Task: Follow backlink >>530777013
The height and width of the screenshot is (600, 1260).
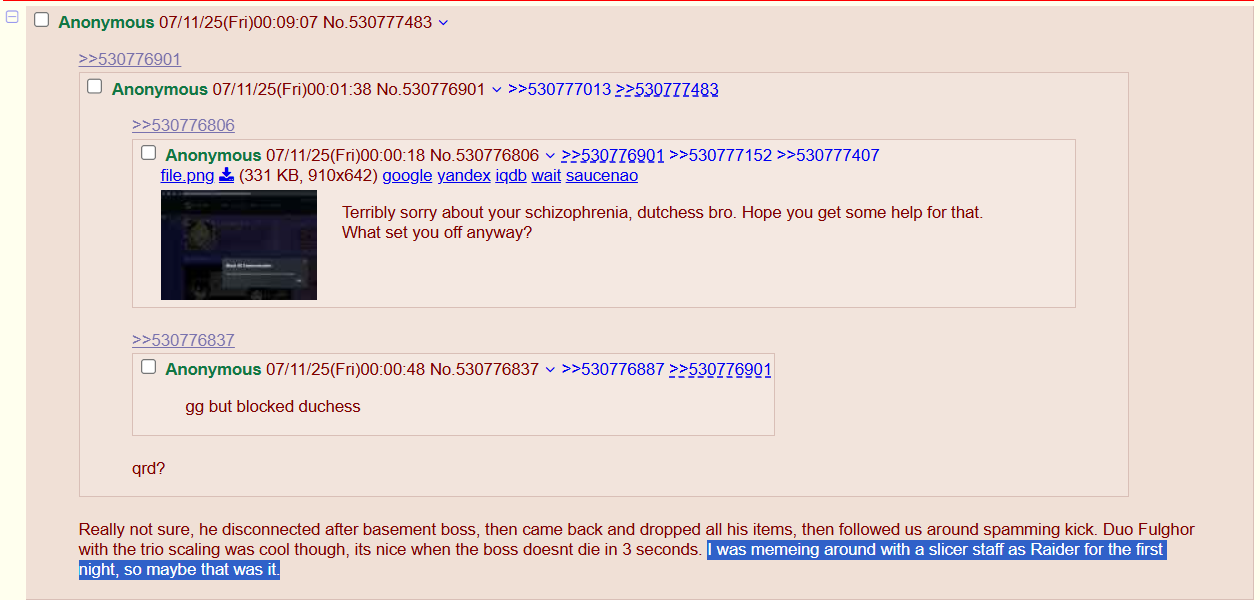Action: tap(559, 89)
